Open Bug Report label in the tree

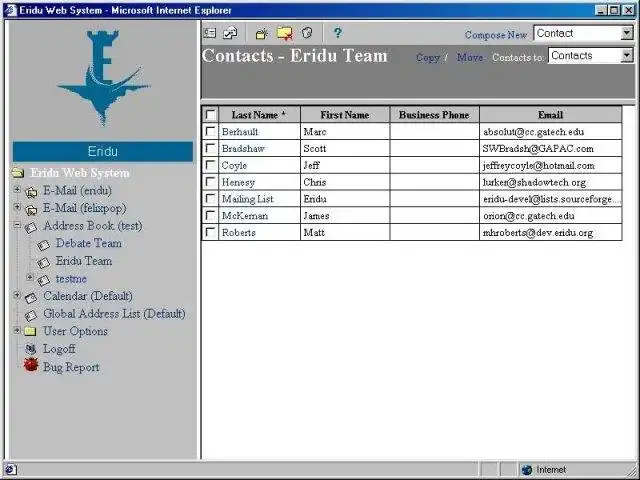pos(71,367)
